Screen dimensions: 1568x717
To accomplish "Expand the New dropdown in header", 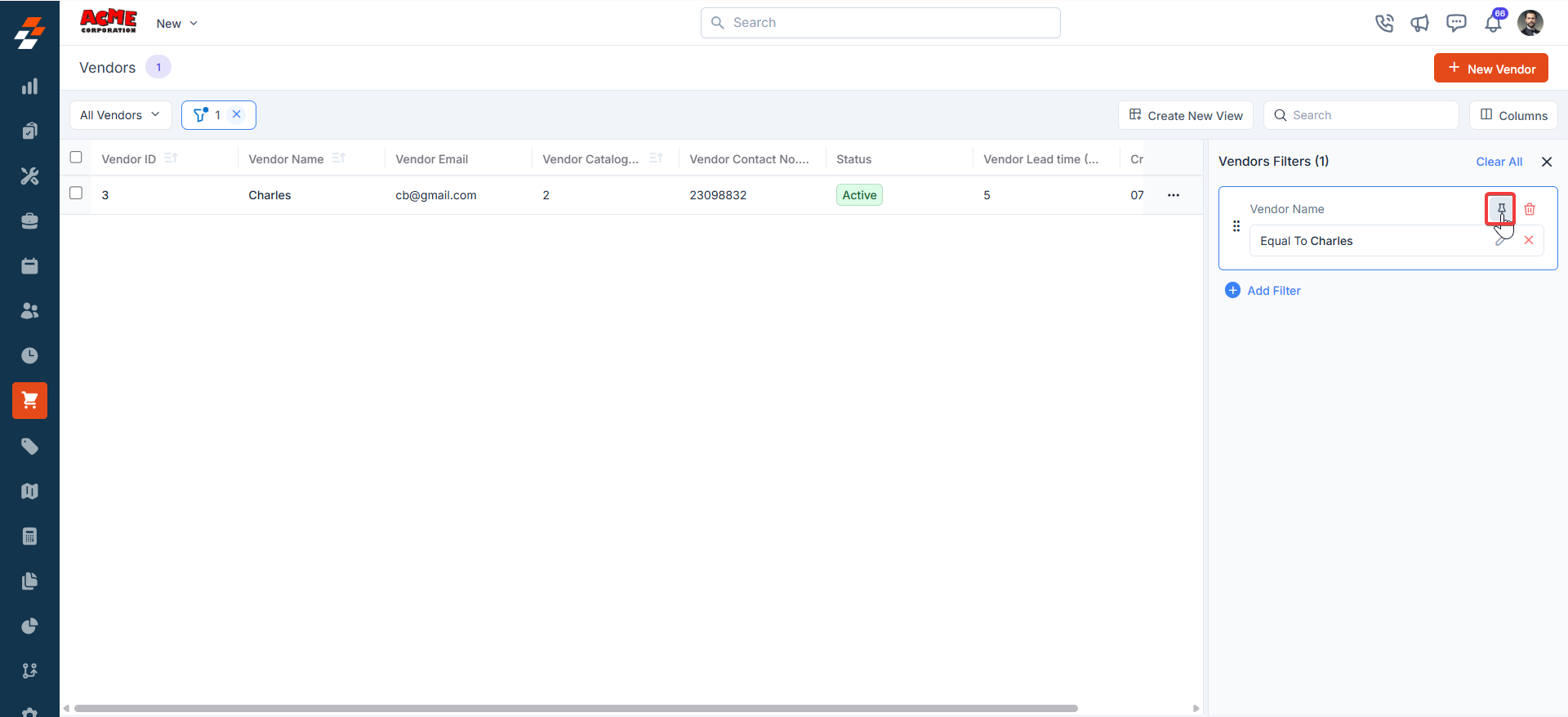I will (x=177, y=24).
